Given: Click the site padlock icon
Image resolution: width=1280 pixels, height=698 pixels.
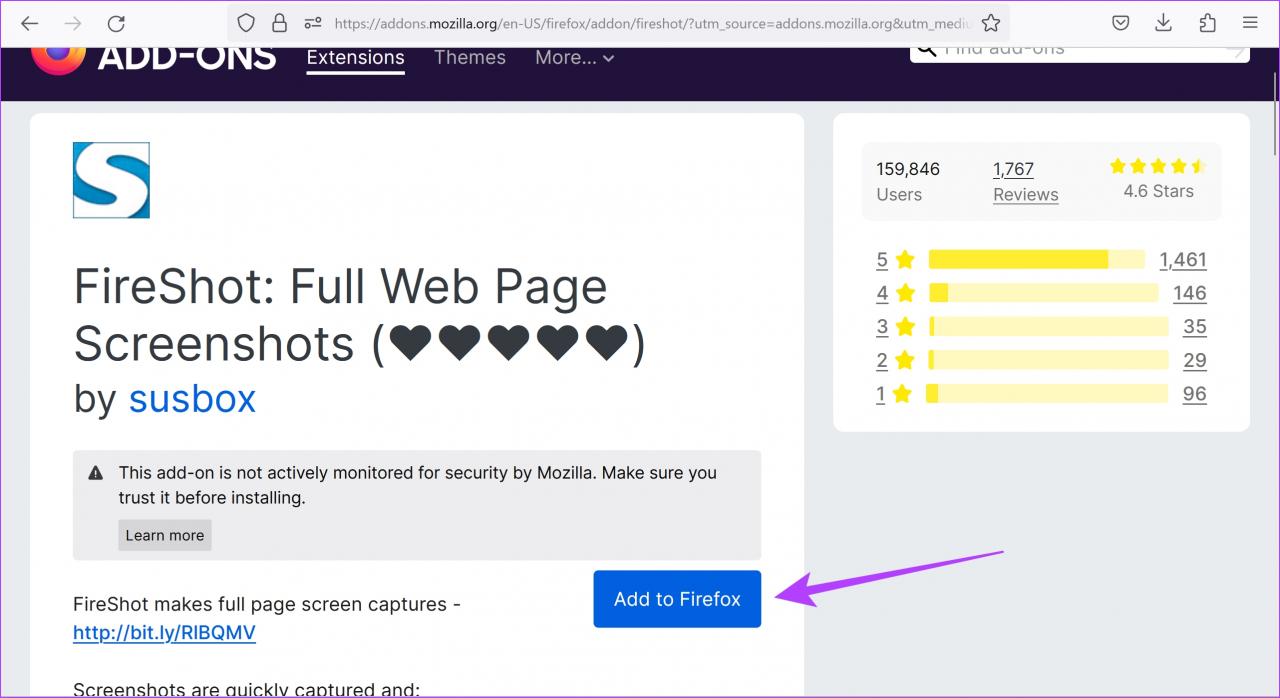Looking at the screenshot, I should [x=279, y=23].
